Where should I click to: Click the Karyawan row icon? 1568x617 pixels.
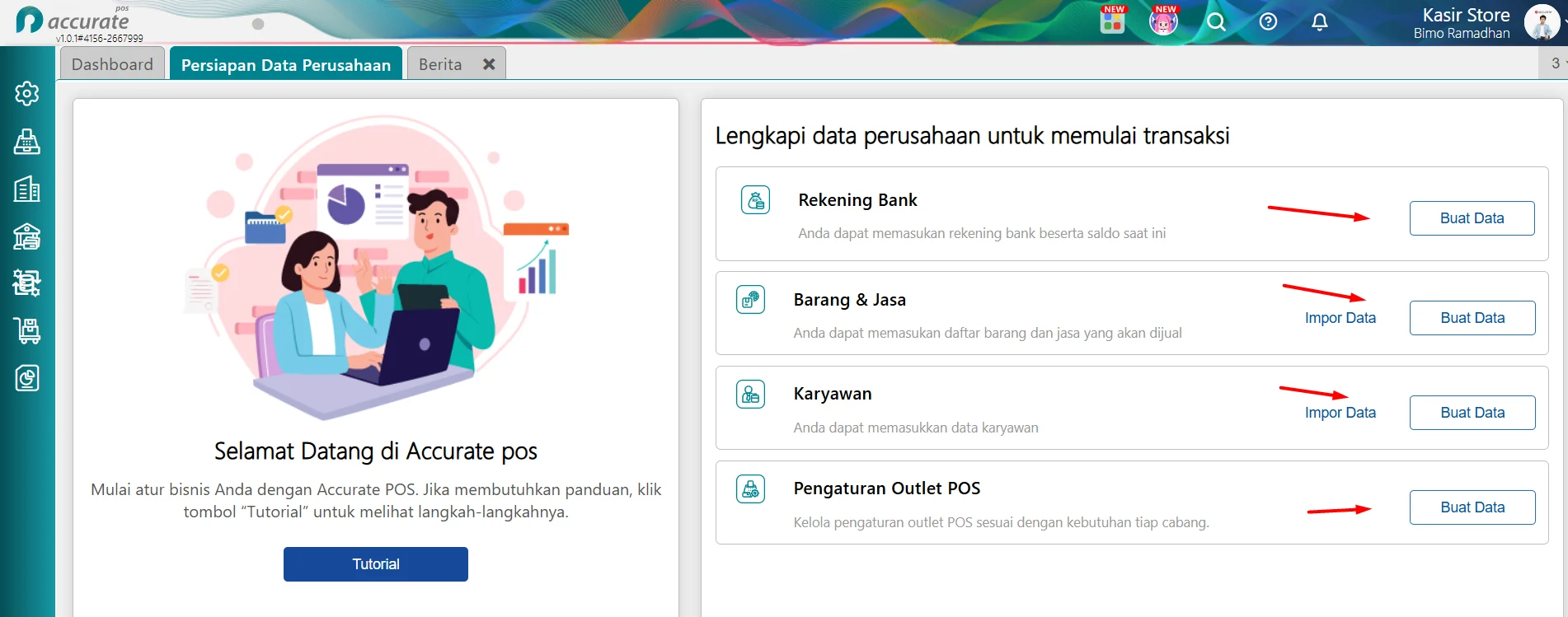point(751,395)
